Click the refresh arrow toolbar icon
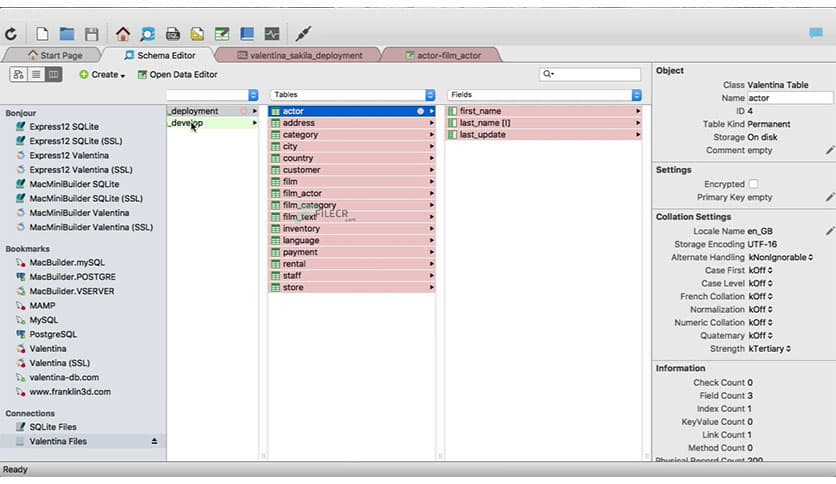 (x=11, y=35)
